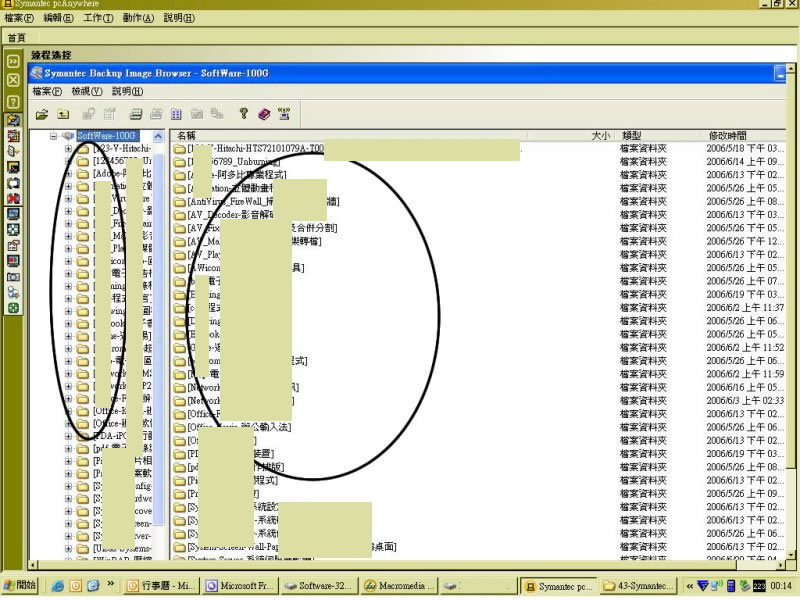Click the properties sheet sidebar icon
800x600 pixels.
tap(13, 245)
